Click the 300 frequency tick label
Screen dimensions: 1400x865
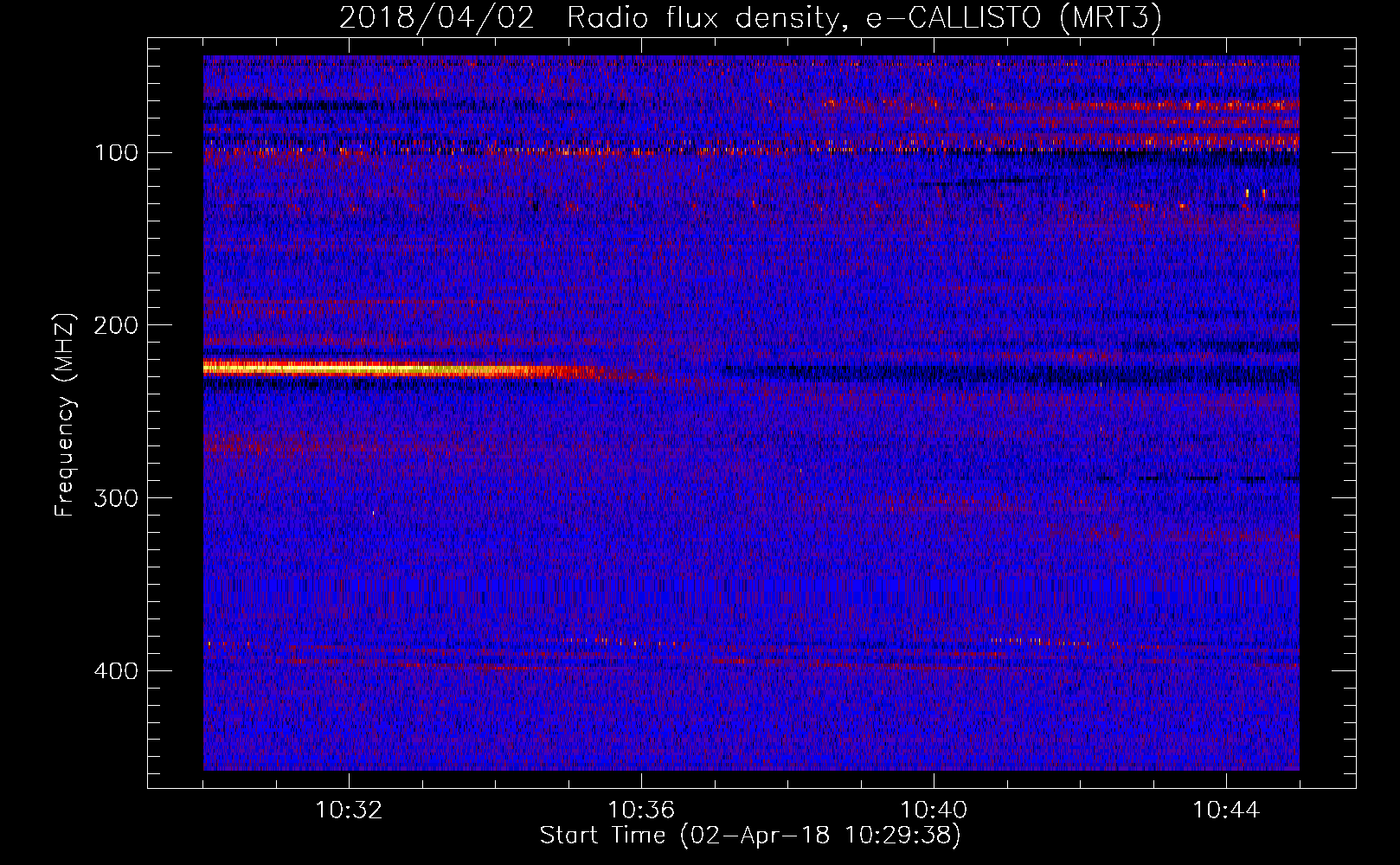(117, 499)
